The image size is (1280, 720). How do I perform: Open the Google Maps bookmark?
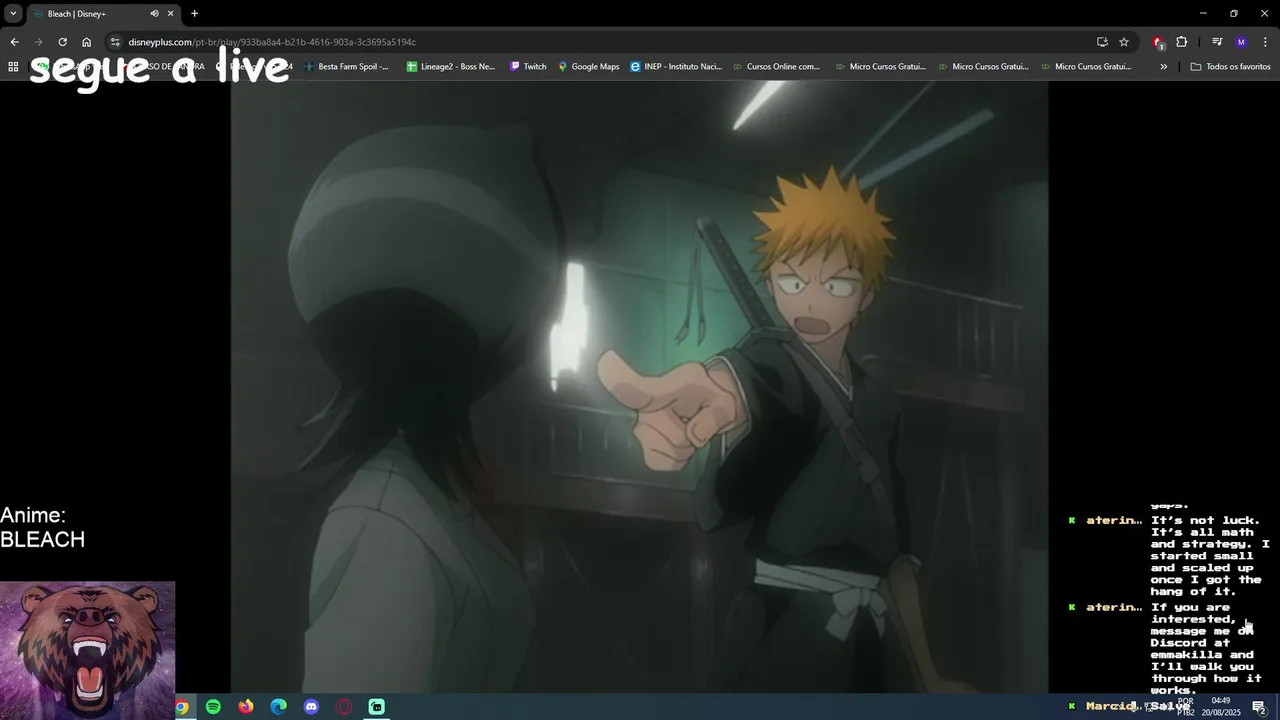589,67
